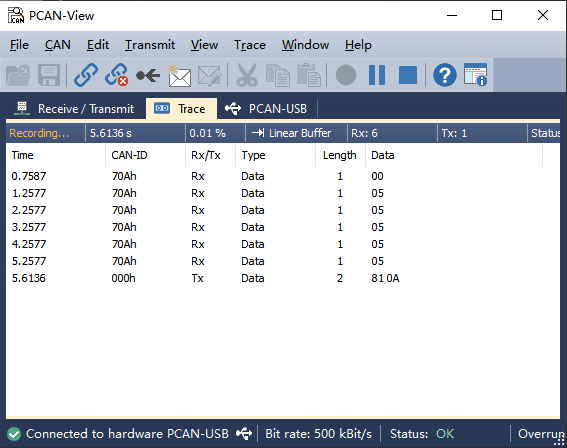567x448 pixels.
Task: Pause the trace recording
Action: click(x=377, y=75)
